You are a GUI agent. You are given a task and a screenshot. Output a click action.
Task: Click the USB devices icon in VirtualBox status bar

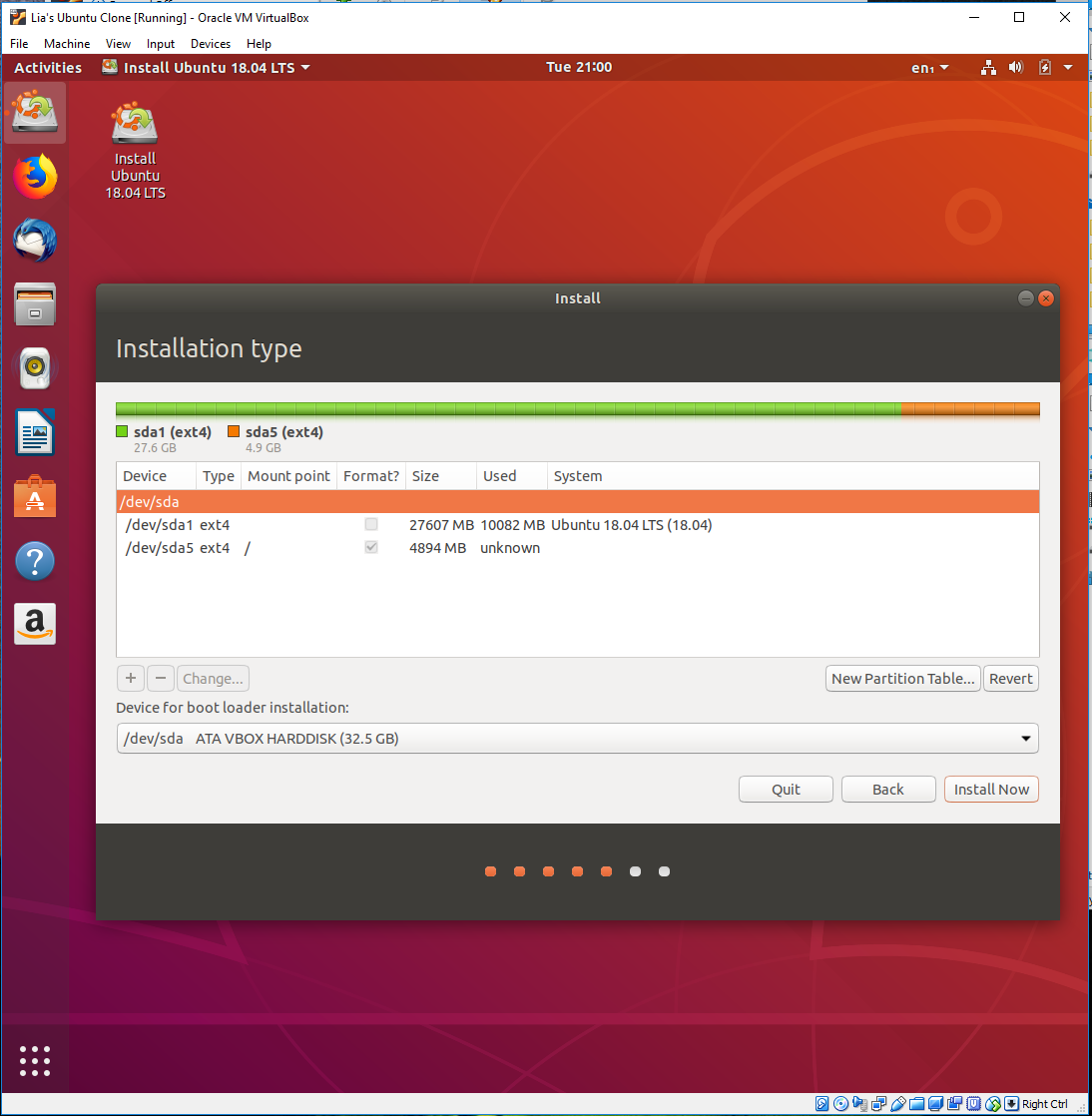896,1103
